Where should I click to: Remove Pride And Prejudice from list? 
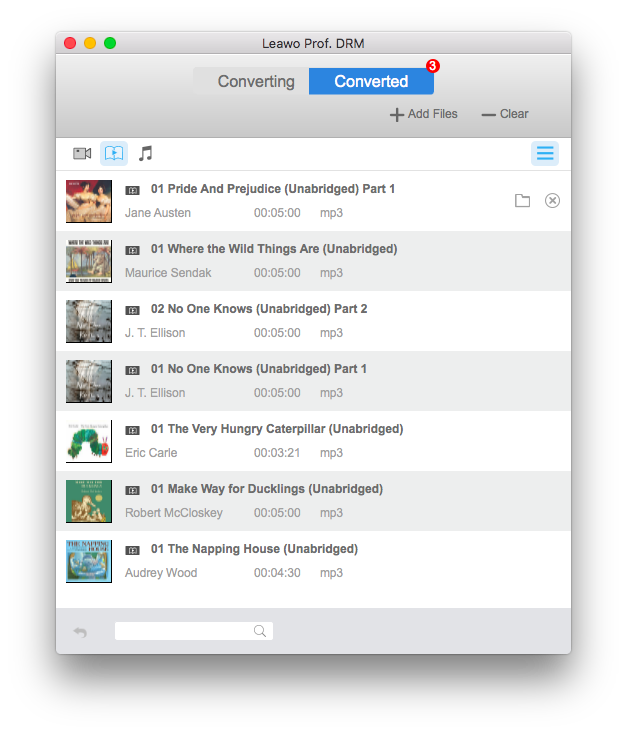click(x=552, y=201)
